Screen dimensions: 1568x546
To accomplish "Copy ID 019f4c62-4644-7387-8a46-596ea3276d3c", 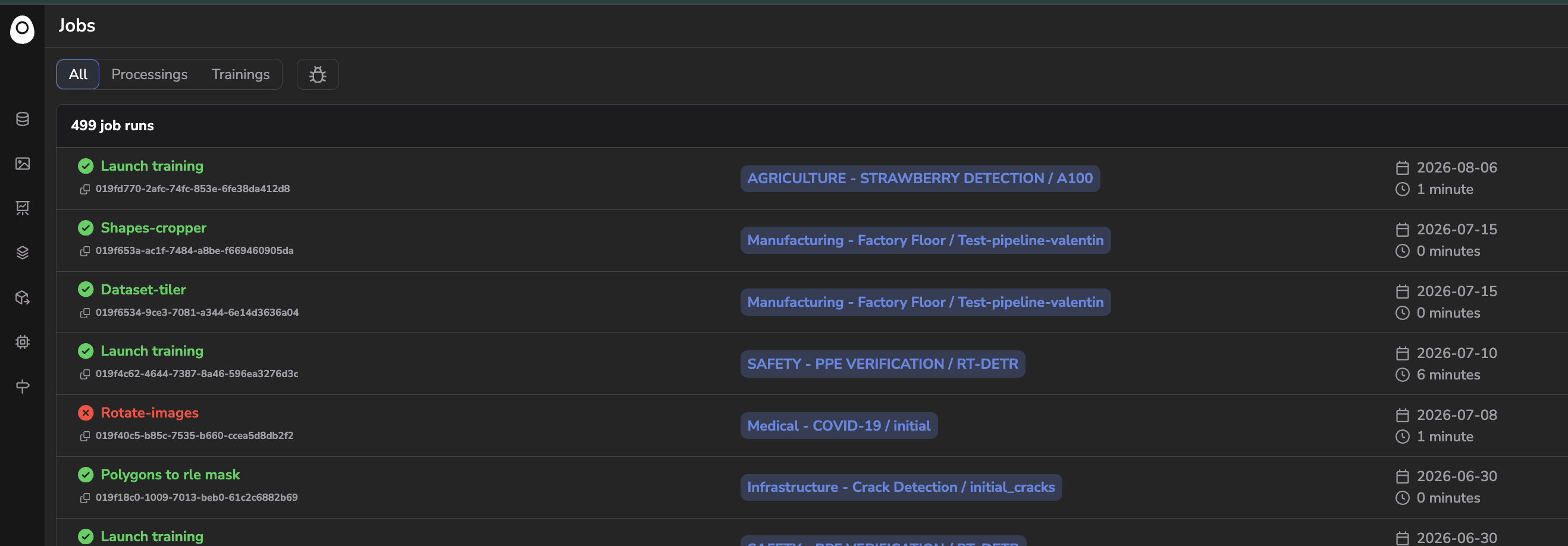I will tap(85, 374).
